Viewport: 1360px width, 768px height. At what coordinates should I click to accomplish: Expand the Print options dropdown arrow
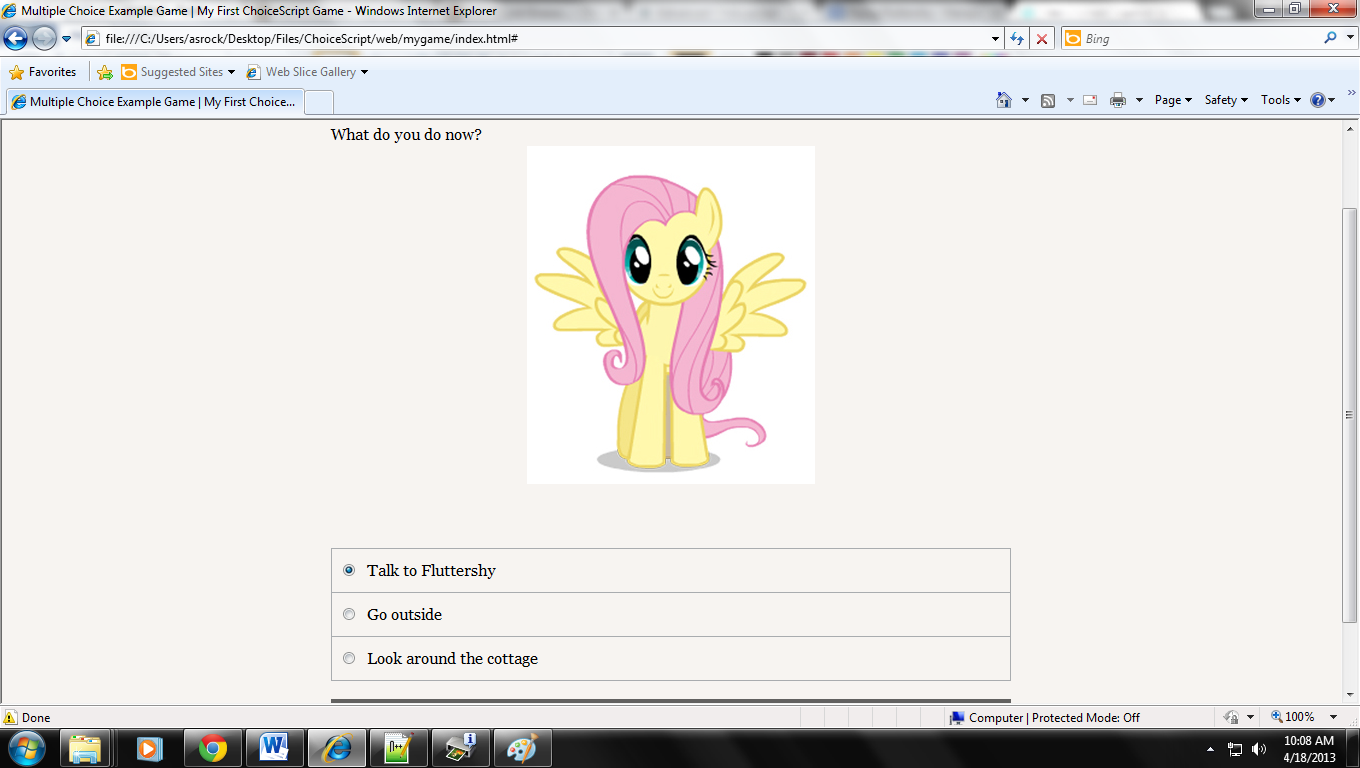point(1139,100)
